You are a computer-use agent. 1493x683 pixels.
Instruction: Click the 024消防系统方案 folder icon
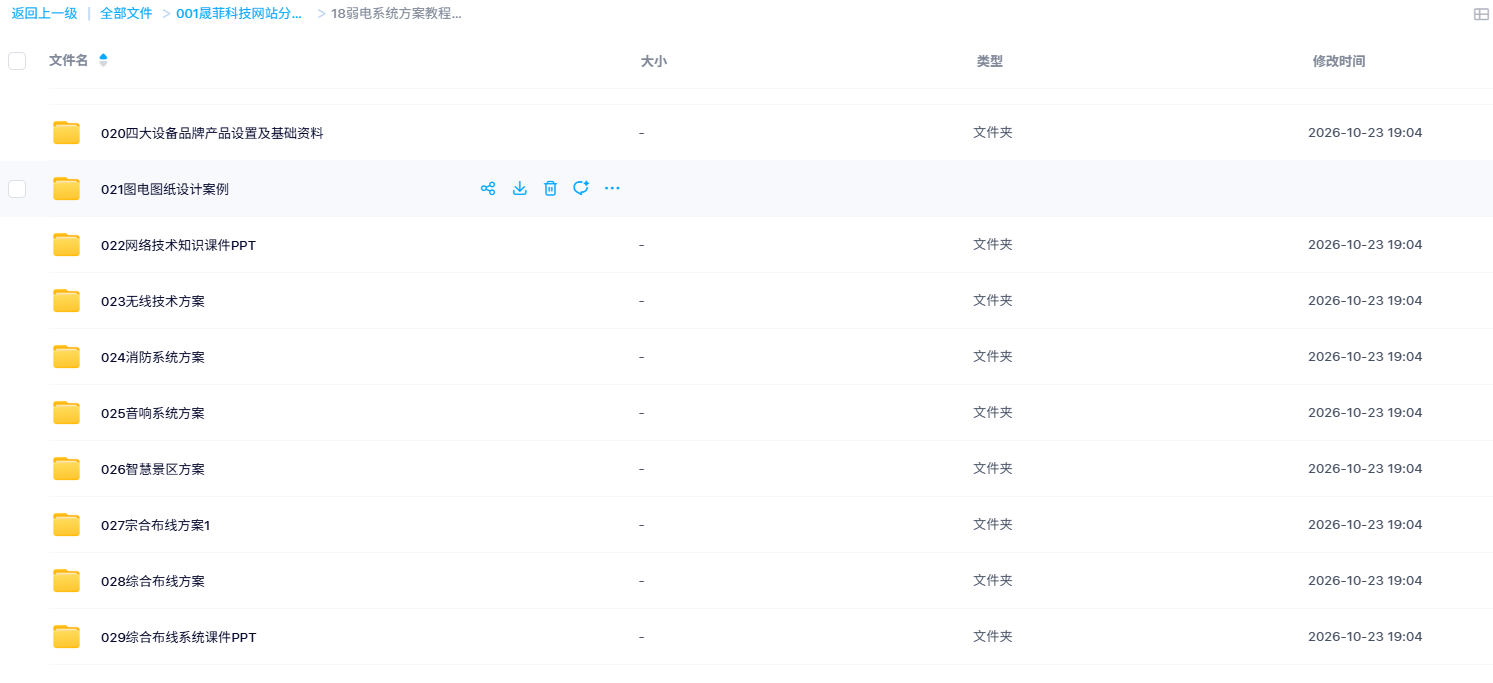(66, 356)
